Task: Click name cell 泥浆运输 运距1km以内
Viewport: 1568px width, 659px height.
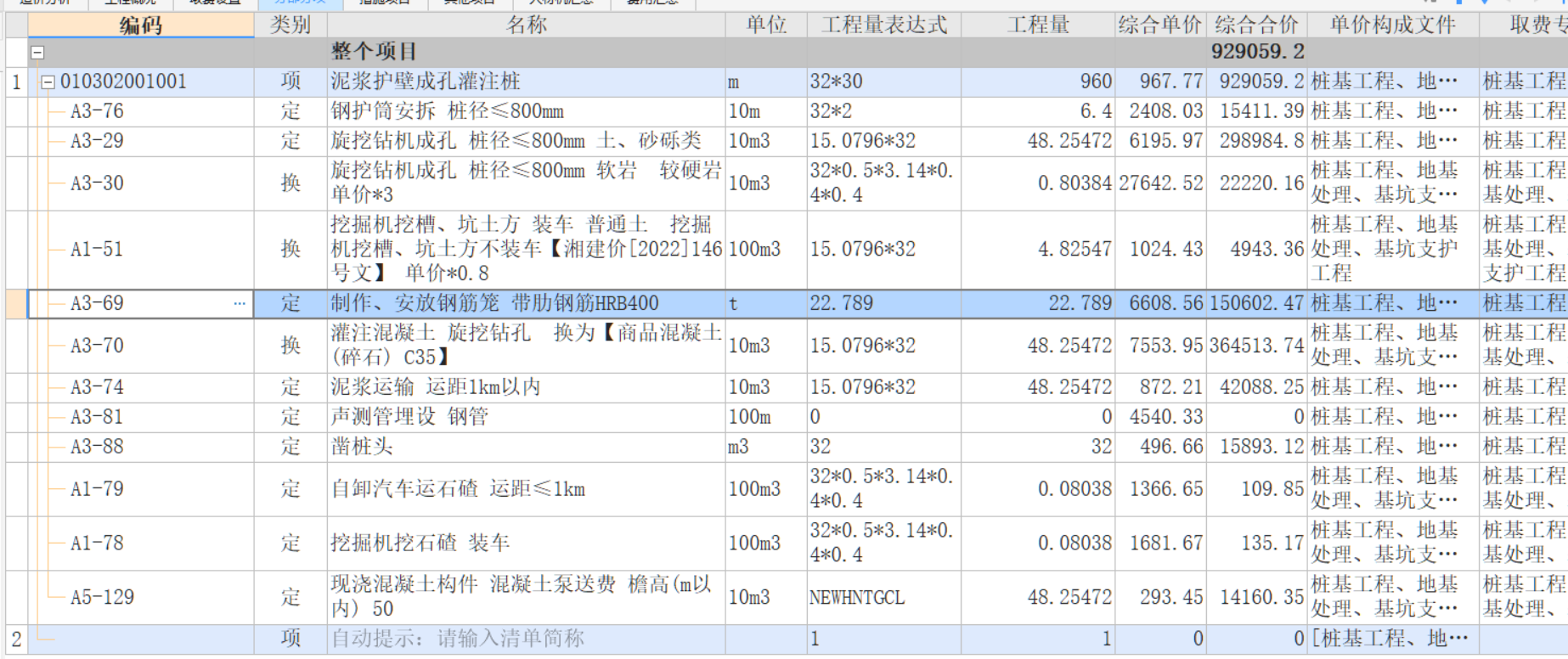Action: point(526,387)
